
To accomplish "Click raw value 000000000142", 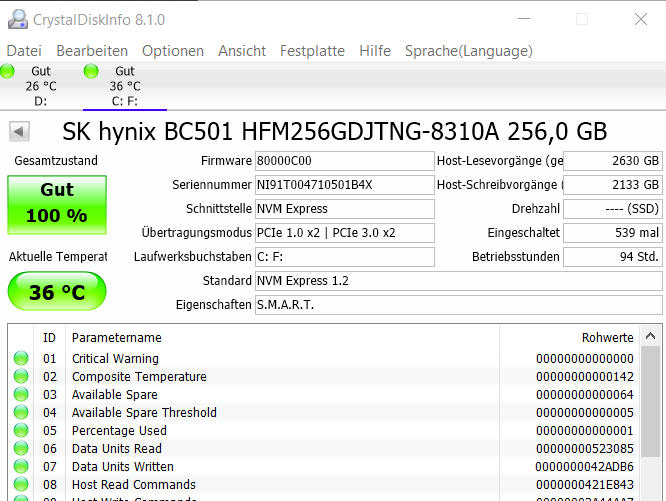I will click(x=585, y=377).
